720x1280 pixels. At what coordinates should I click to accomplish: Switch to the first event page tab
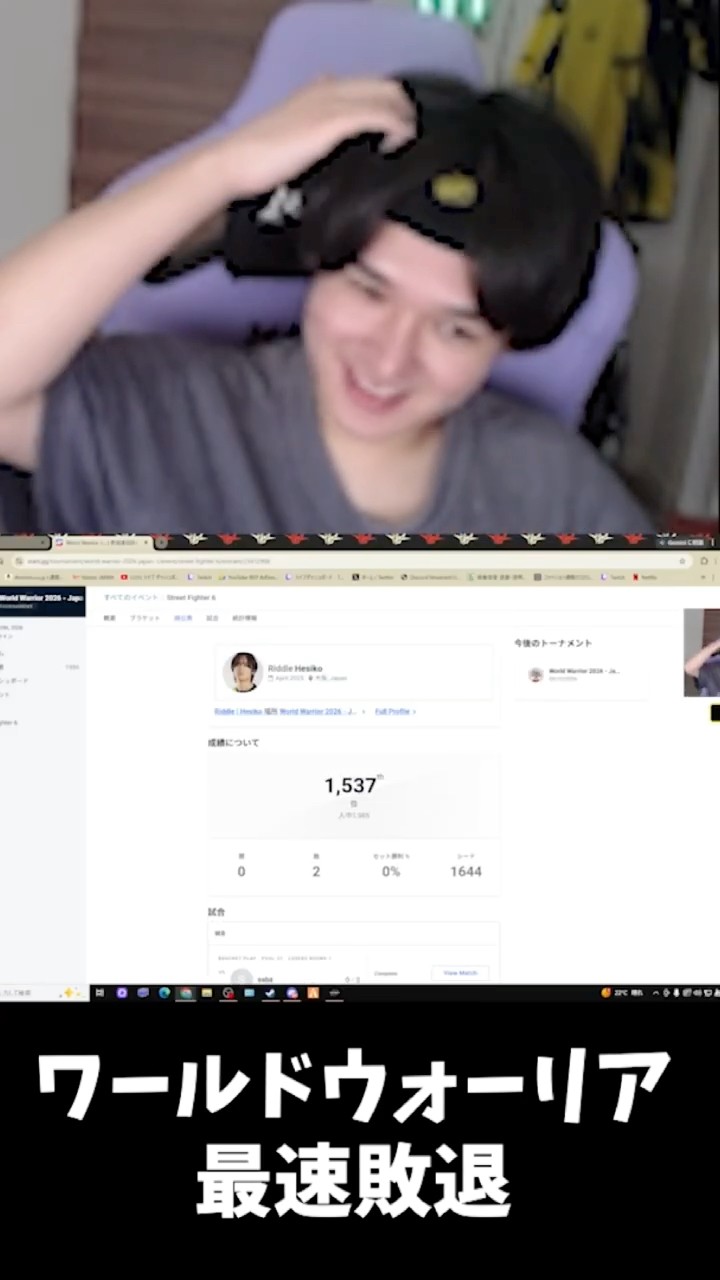click(110, 618)
